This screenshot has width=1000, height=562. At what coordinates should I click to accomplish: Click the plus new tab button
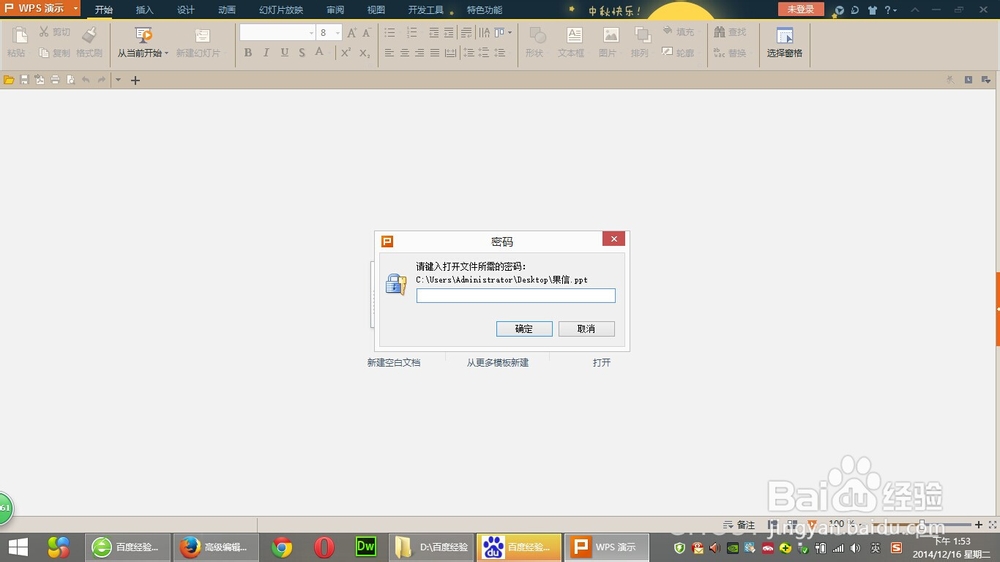[x=135, y=80]
